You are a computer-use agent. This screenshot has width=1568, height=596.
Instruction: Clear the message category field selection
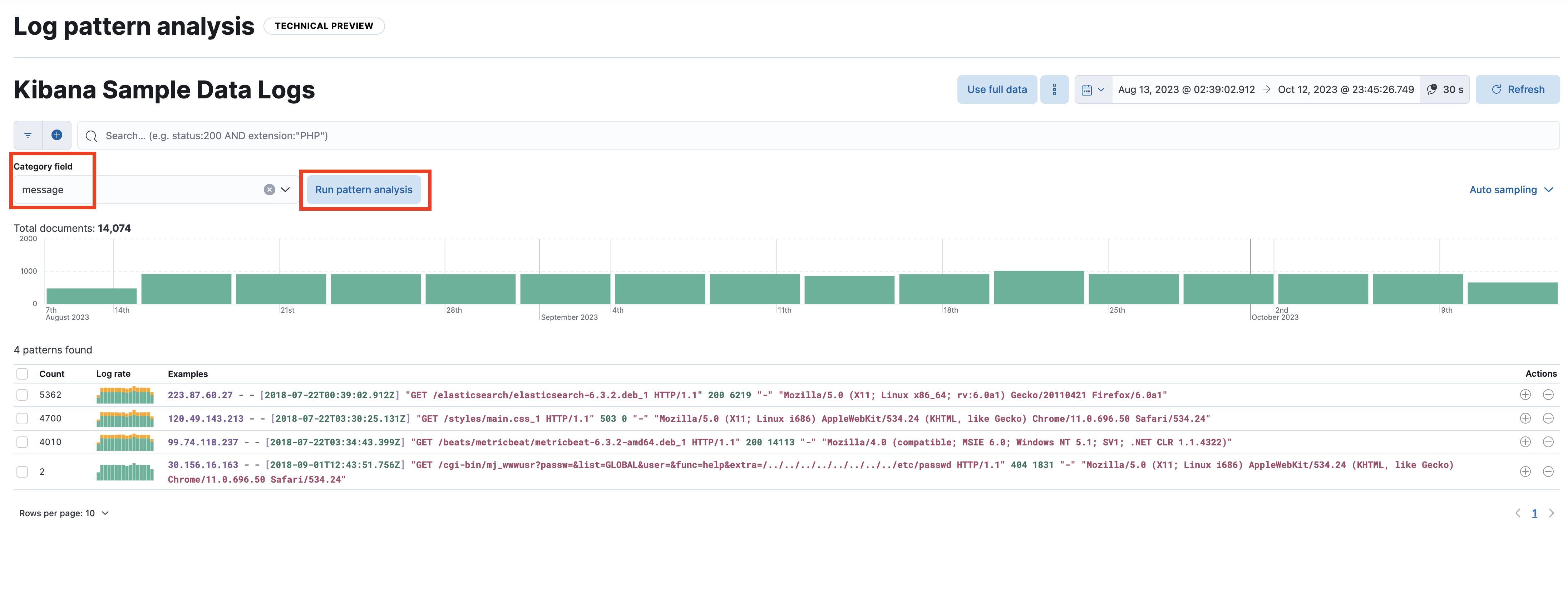(269, 190)
